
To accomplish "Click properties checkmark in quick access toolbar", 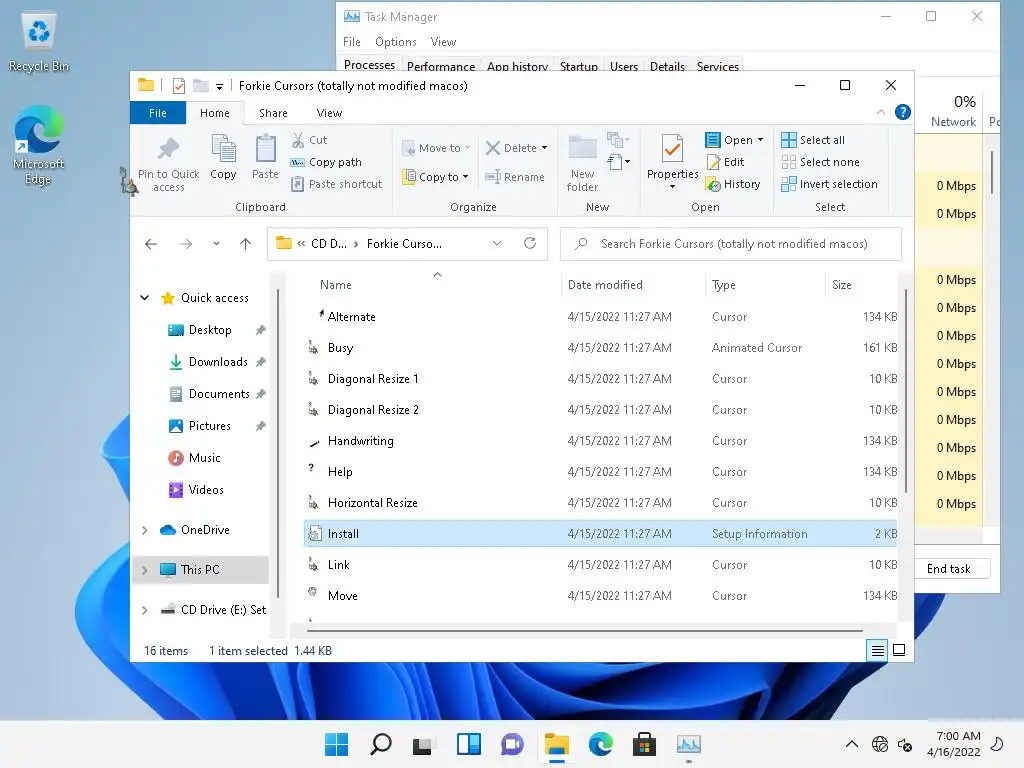I will coord(178,86).
